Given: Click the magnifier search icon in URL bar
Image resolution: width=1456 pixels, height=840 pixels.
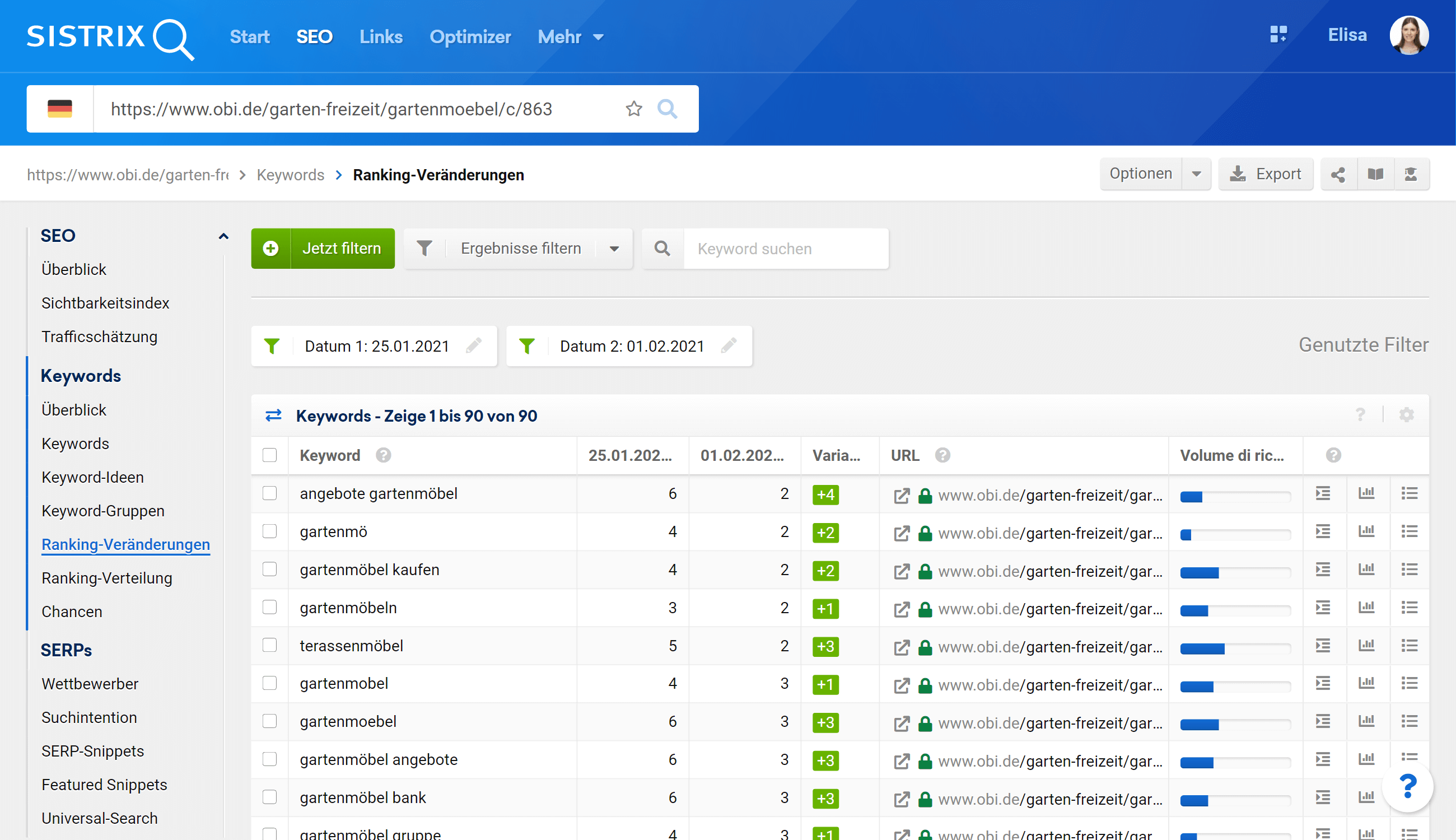Looking at the screenshot, I should coord(667,109).
